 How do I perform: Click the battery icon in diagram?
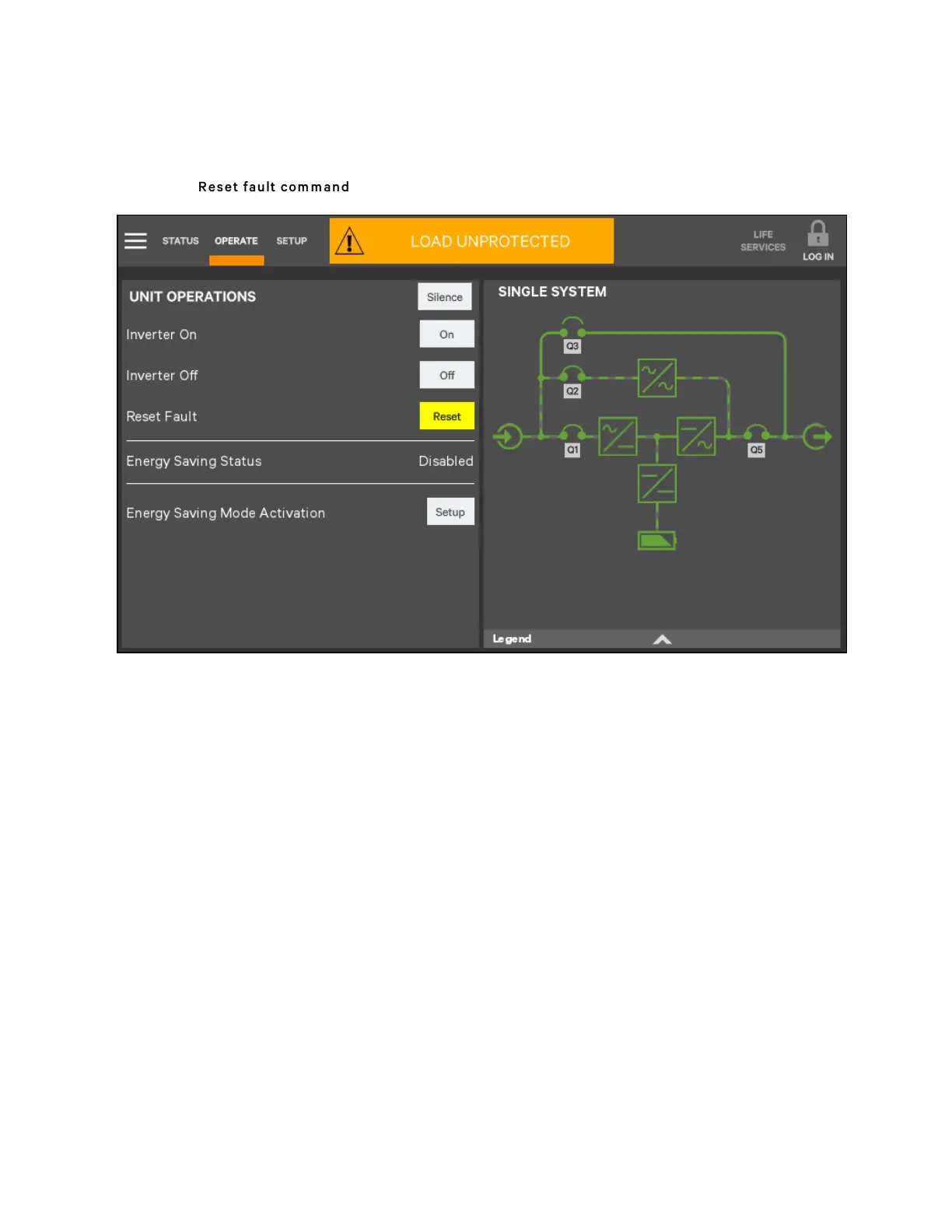click(657, 541)
